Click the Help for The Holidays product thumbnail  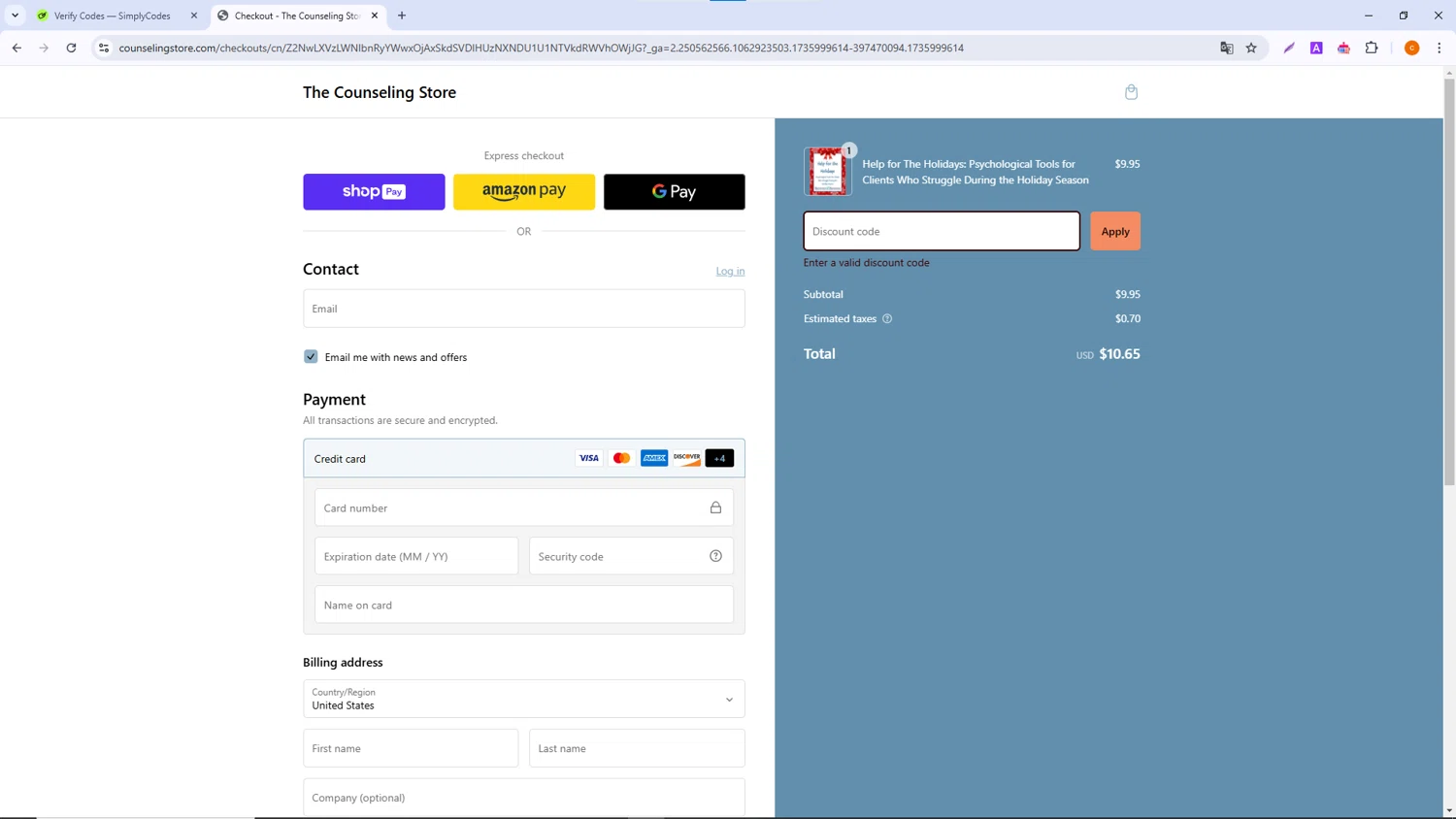coord(828,172)
